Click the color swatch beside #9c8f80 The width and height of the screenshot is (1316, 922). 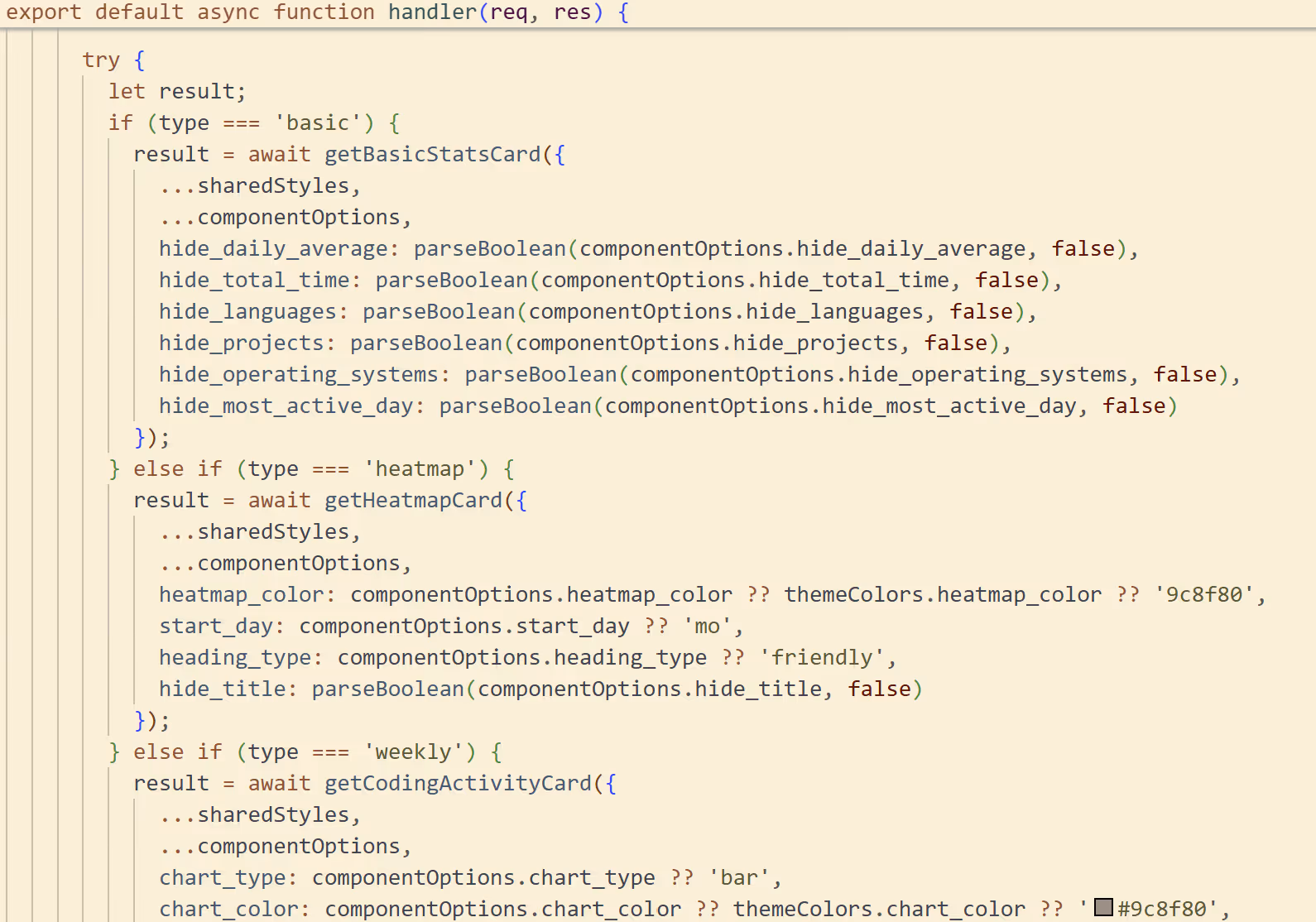[x=1102, y=907]
